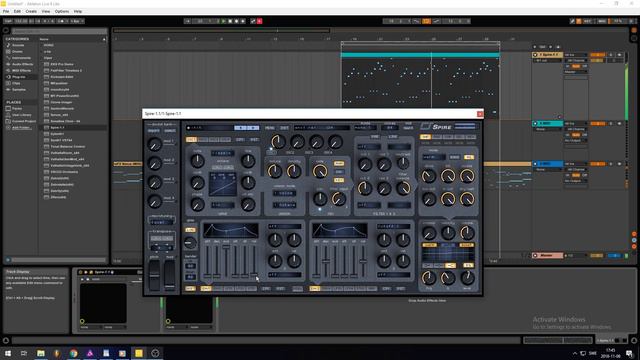This screenshot has width=640, height=360.
Task: Open the Create menu
Action: coord(31,11)
